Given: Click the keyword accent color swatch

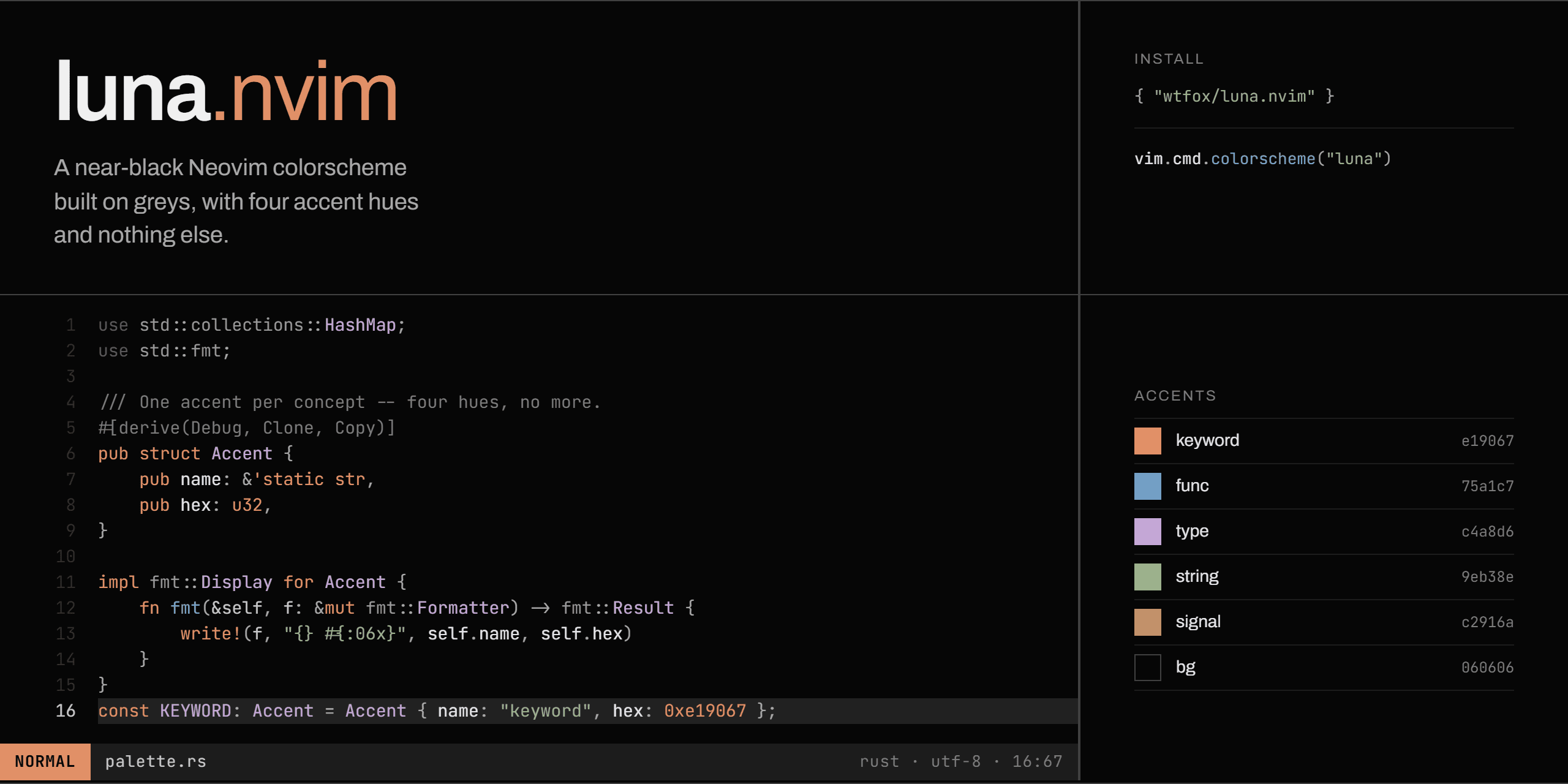Looking at the screenshot, I should tap(1147, 441).
